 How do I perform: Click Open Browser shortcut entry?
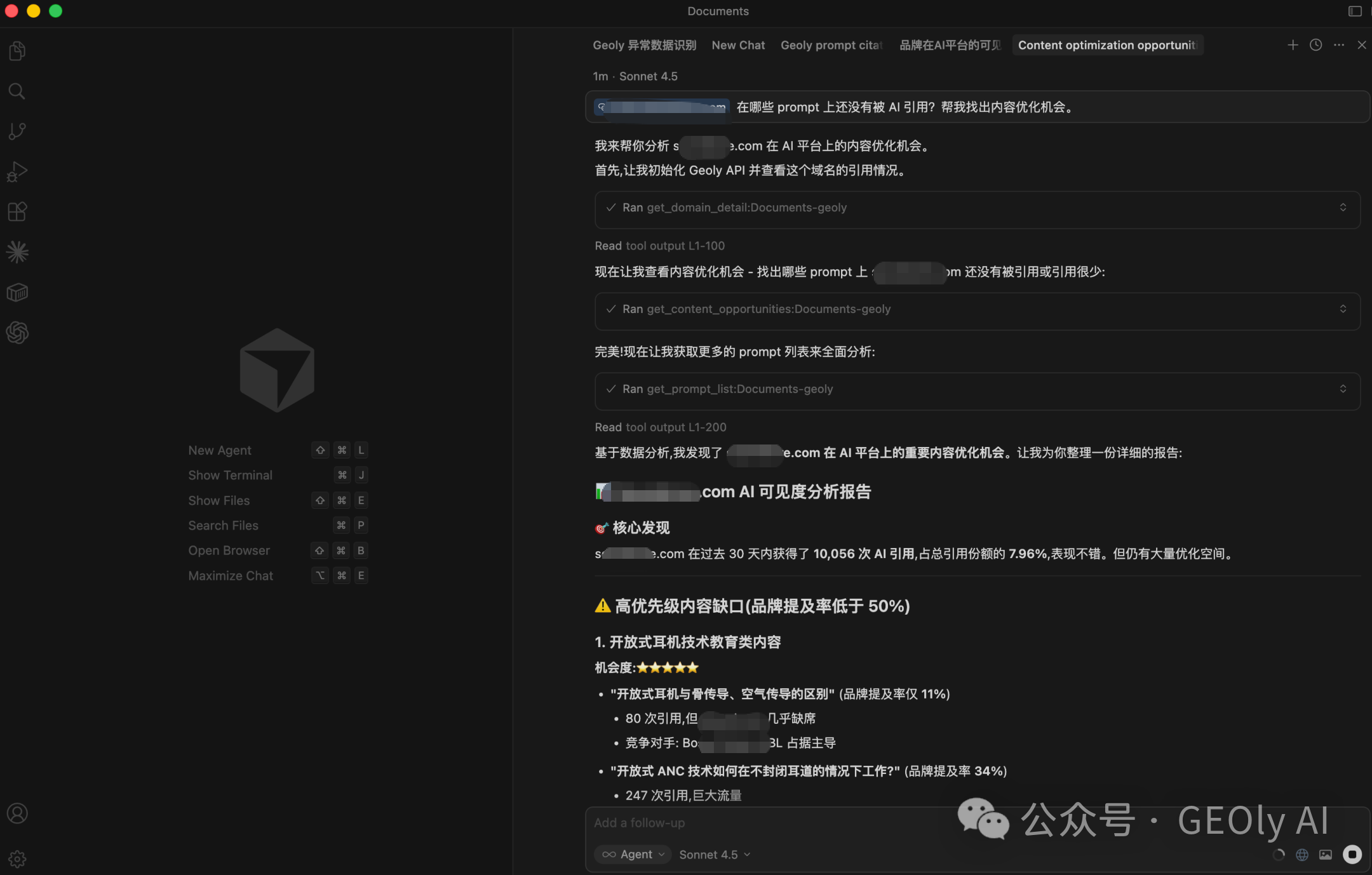tap(278, 551)
